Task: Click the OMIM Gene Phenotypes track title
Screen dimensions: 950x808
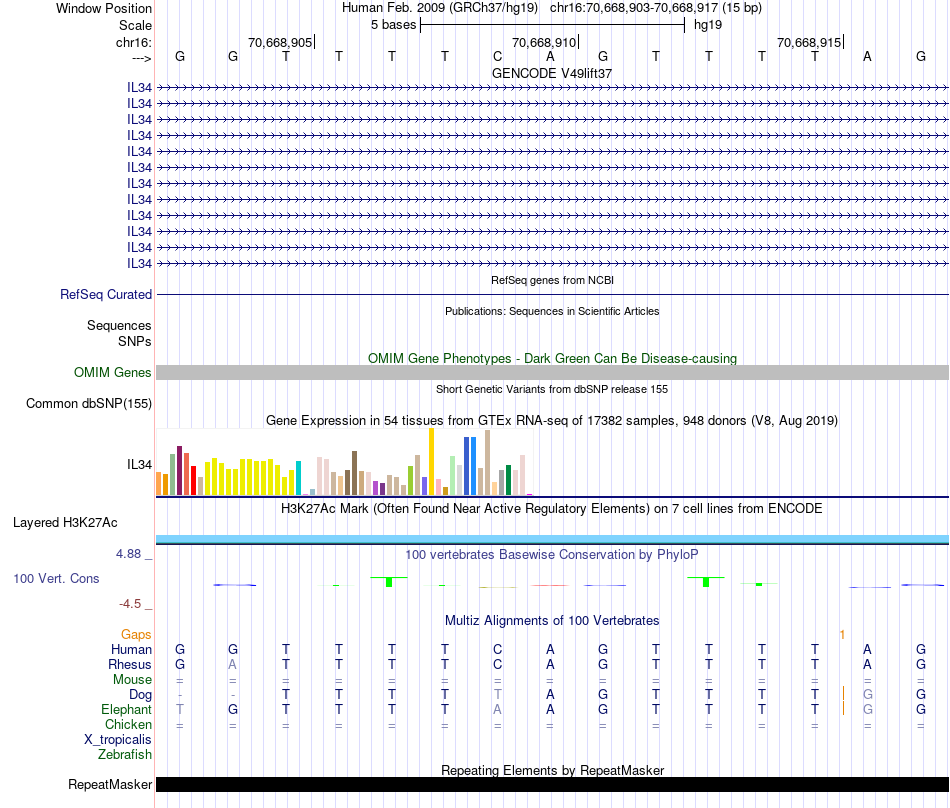Action: [552, 359]
